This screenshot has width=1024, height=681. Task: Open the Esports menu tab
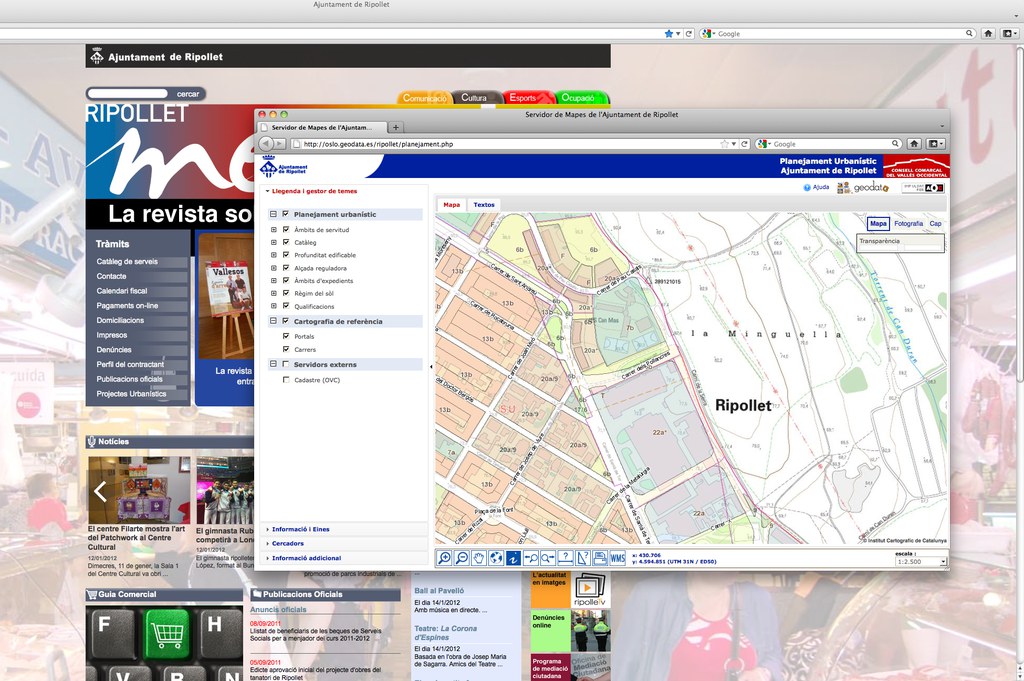tap(526, 98)
